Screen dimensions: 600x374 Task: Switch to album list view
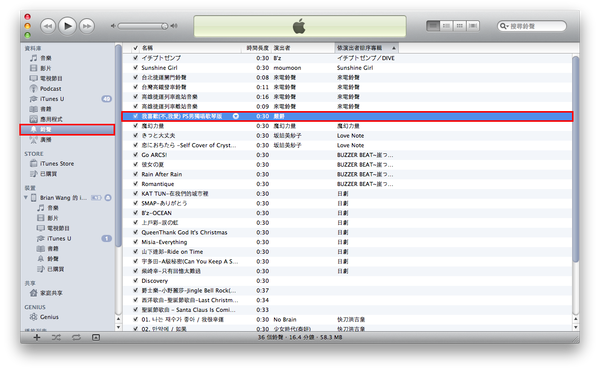click(446, 26)
